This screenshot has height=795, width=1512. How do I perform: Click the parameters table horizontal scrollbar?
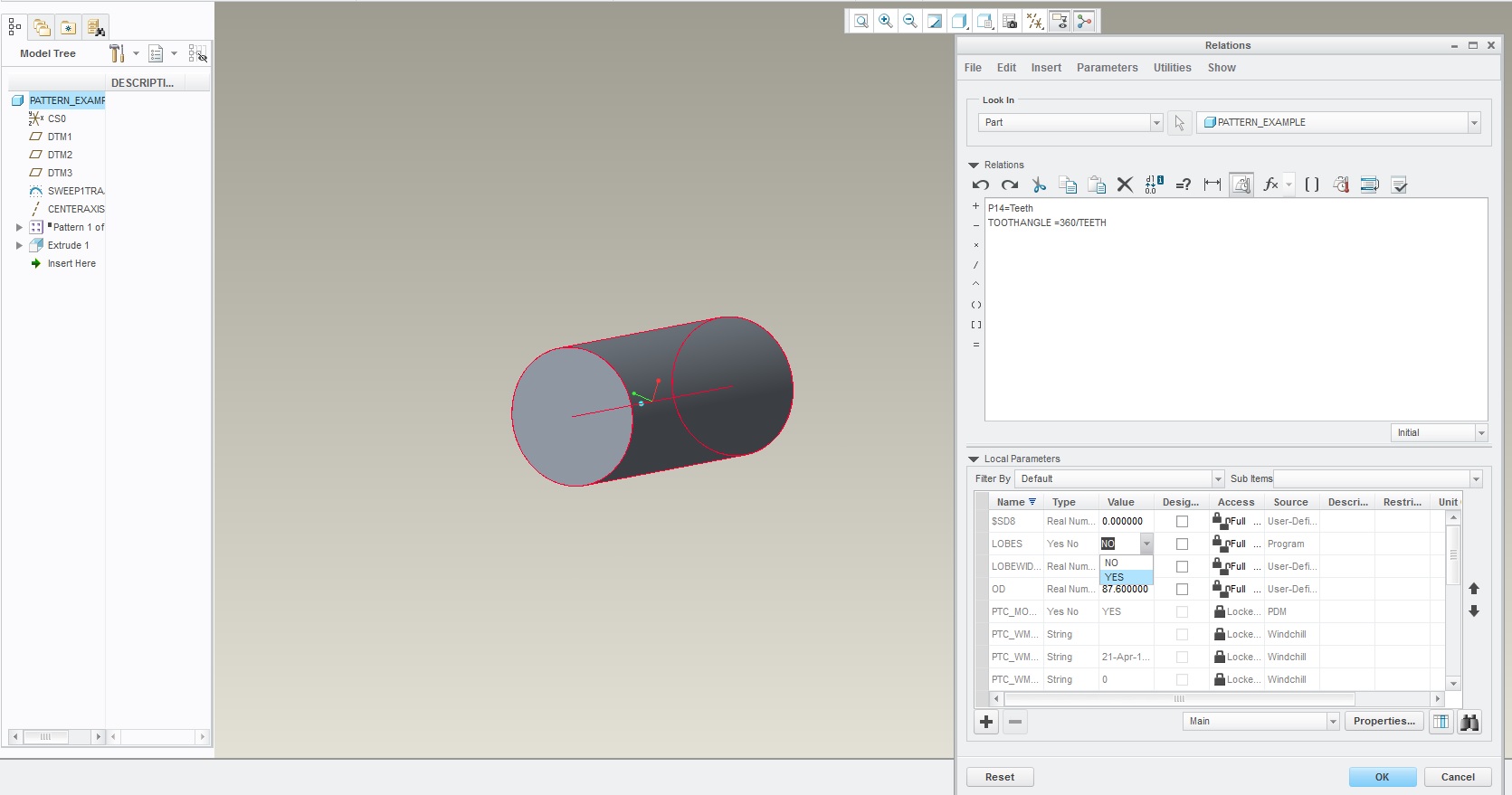pos(1216,699)
